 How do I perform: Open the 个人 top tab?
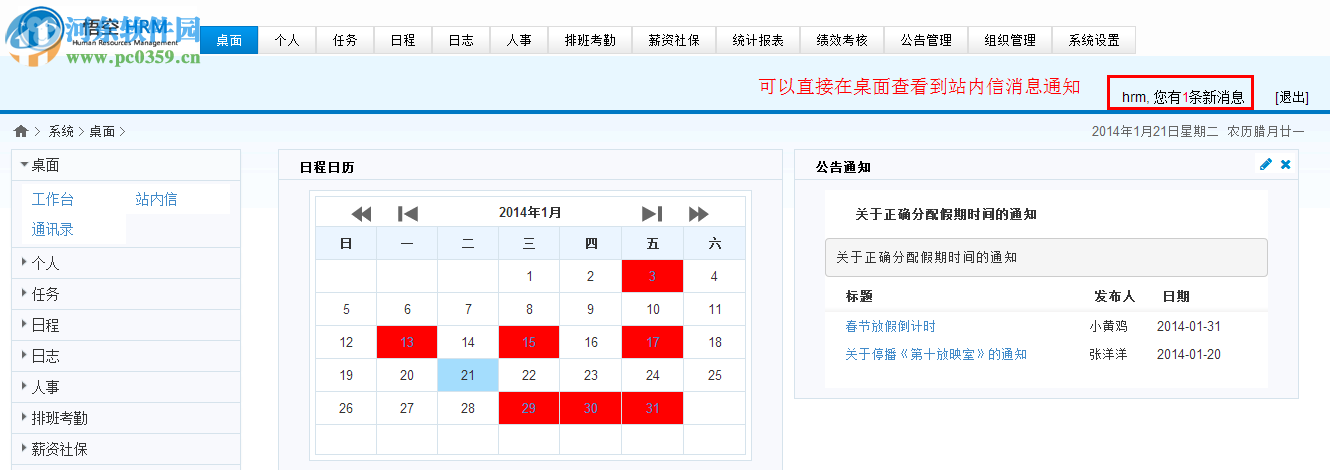287,40
